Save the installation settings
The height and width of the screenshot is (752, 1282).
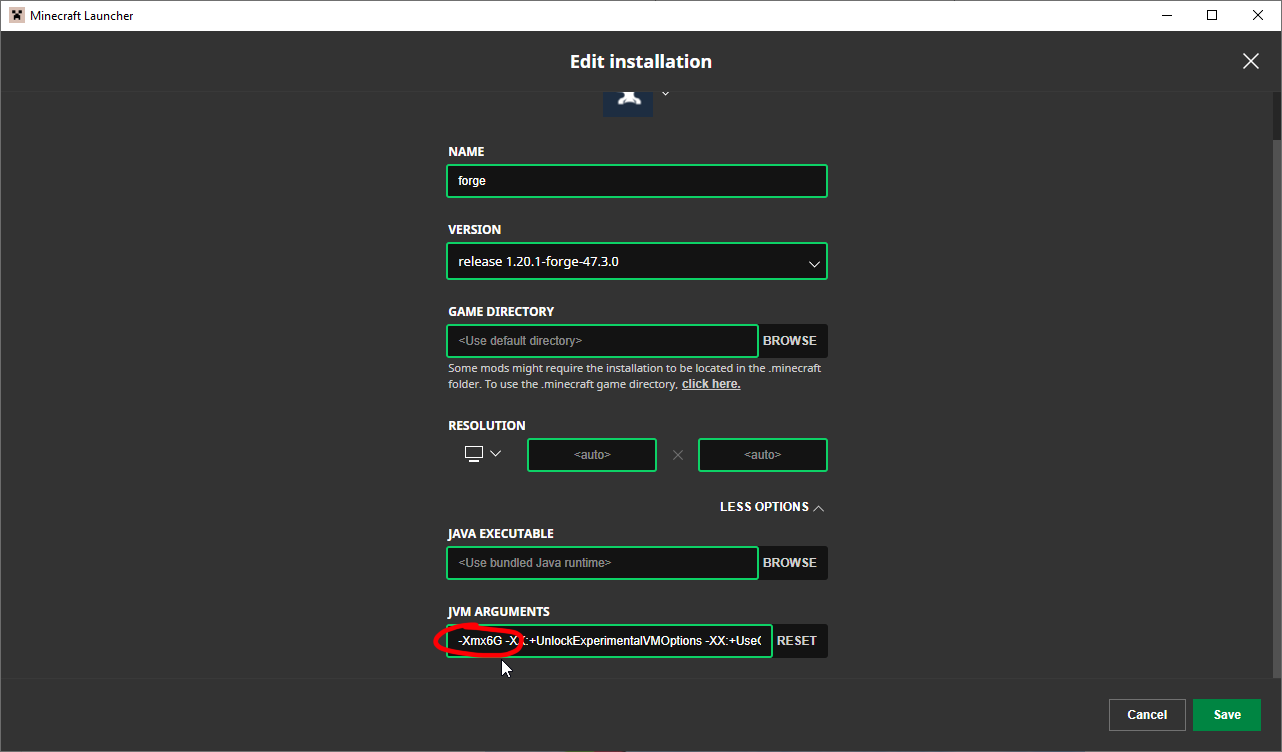tap(1227, 715)
